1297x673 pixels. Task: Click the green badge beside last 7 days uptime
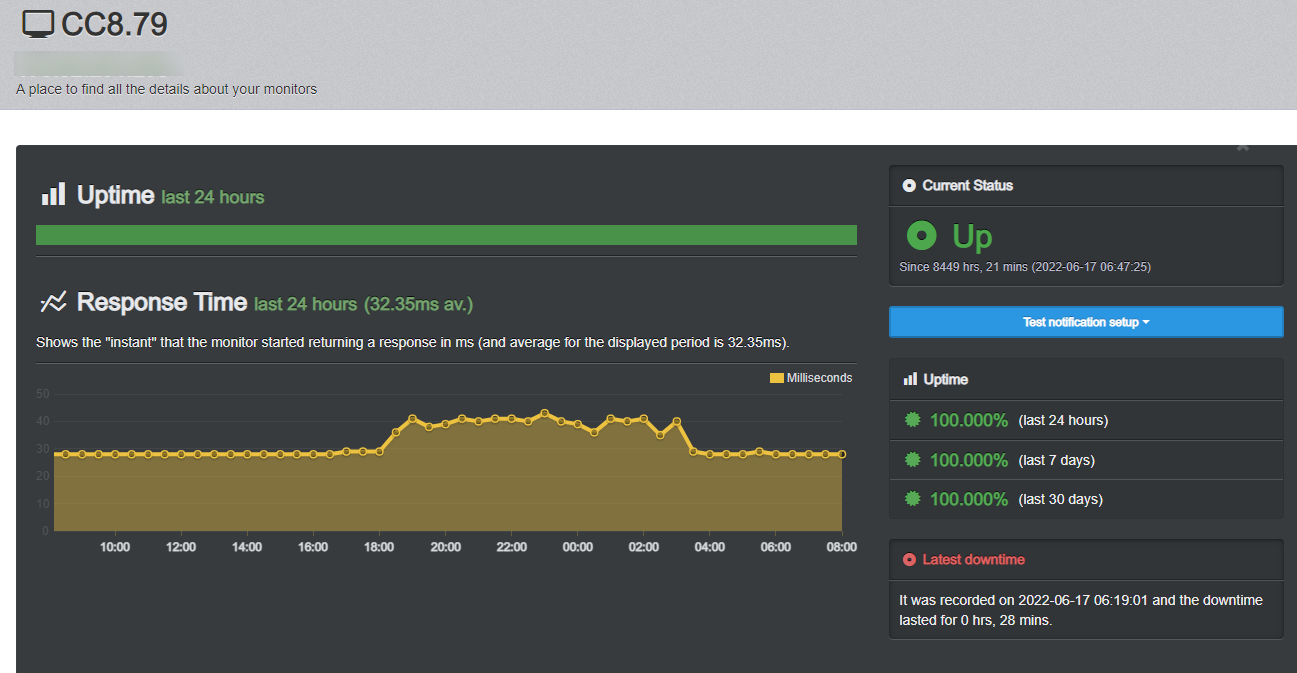point(912,460)
